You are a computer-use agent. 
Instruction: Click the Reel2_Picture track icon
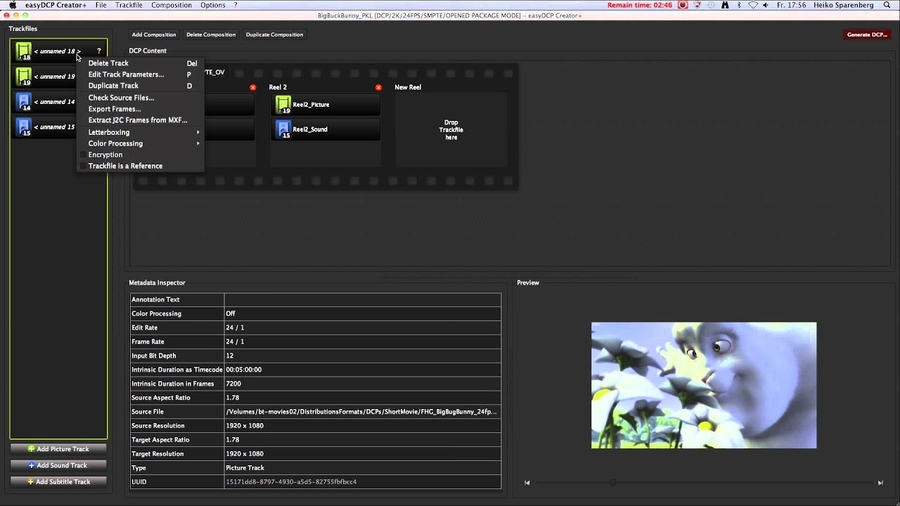[283, 104]
